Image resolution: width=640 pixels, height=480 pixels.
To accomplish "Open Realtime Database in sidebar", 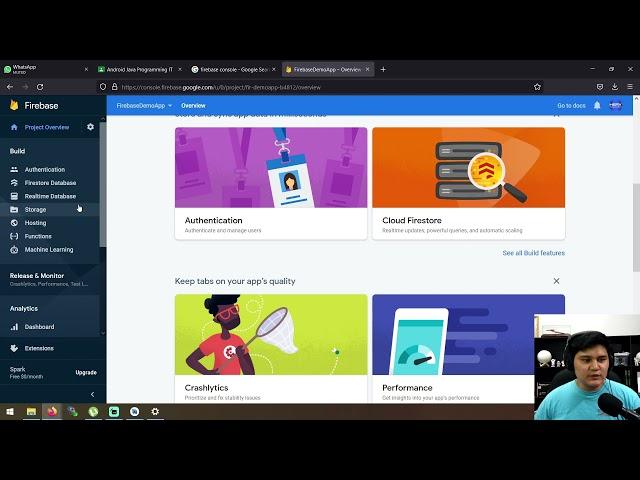I will point(50,196).
